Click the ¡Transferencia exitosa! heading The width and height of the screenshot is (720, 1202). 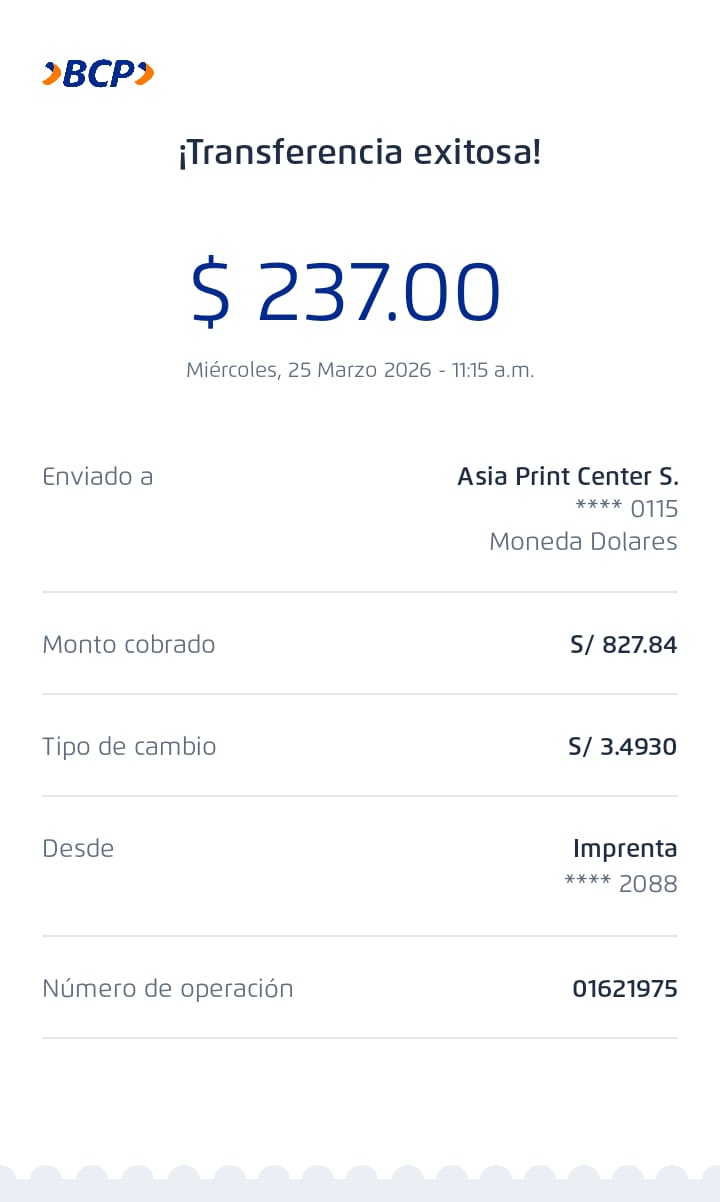tap(359, 153)
